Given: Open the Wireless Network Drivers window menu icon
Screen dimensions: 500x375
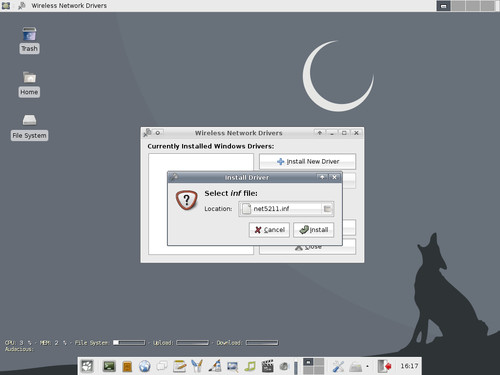Looking at the screenshot, I should point(147,133).
